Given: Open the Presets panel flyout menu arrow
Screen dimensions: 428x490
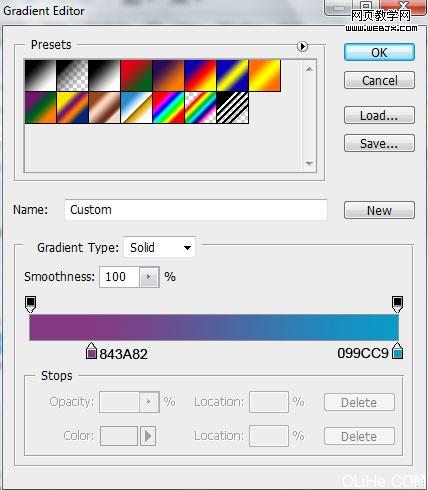Looking at the screenshot, I should (302, 46).
